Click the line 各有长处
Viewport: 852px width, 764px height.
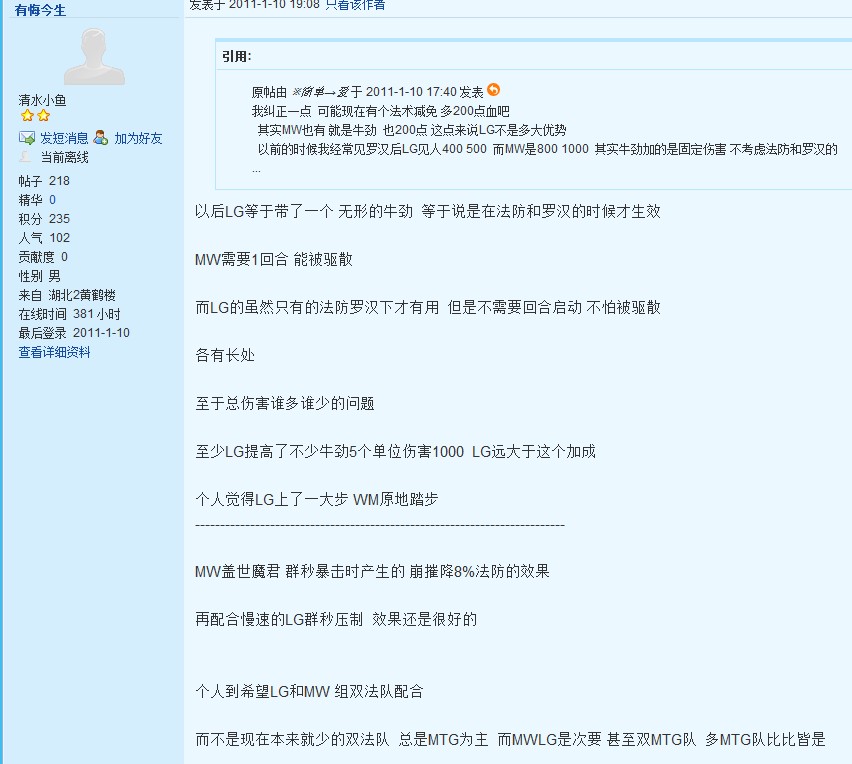click(x=225, y=355)
